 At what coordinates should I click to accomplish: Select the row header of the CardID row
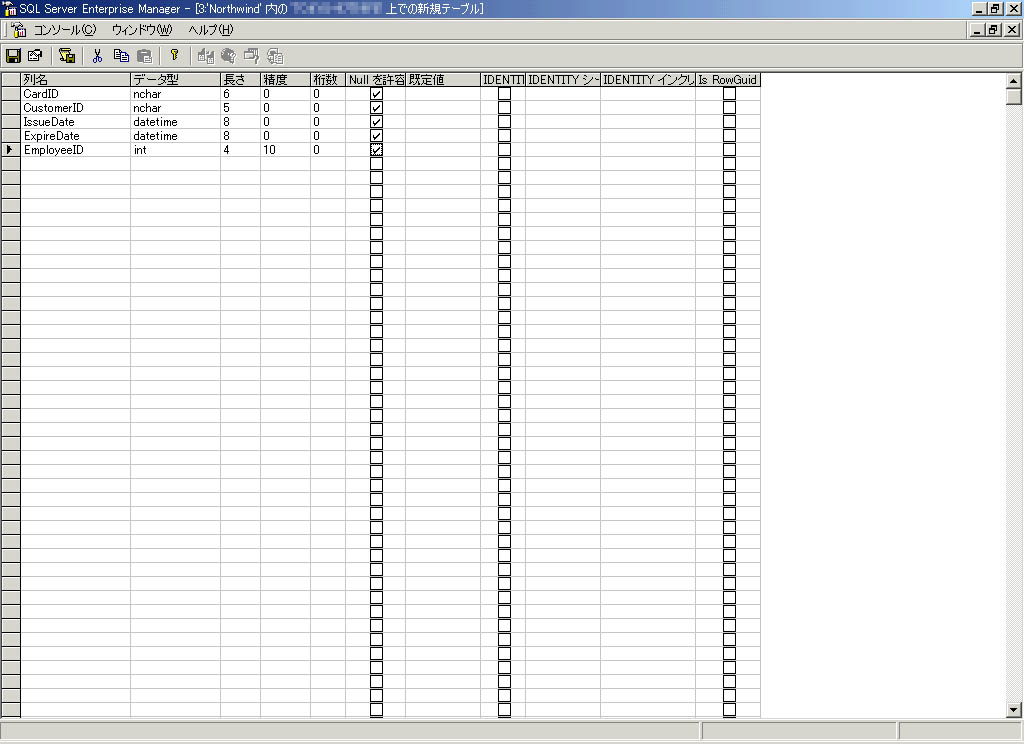pyautogui.click(x=10, y=94)
